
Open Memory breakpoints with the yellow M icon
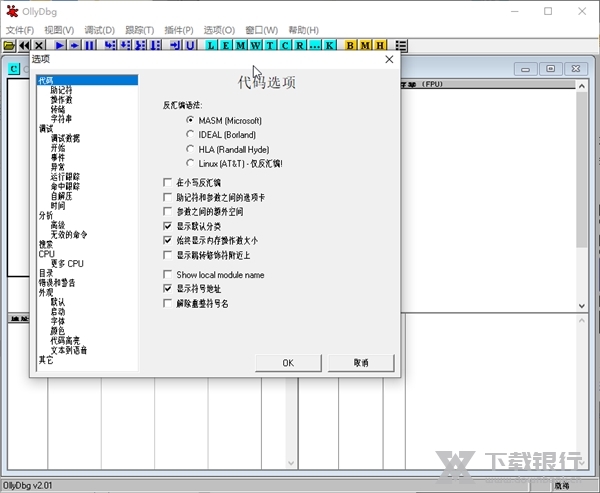[365, 46]
